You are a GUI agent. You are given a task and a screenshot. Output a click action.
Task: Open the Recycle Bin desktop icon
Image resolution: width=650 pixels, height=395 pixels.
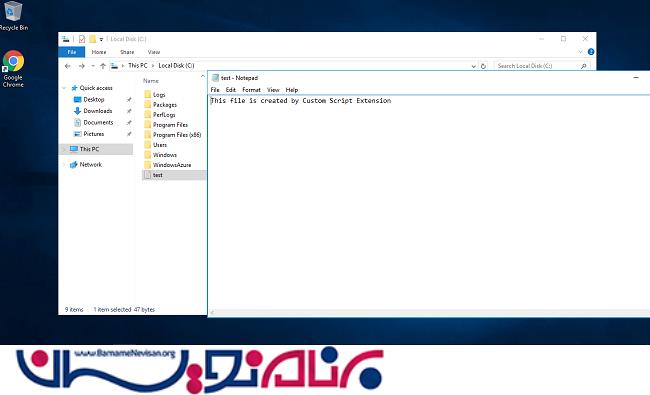[12, 16]
